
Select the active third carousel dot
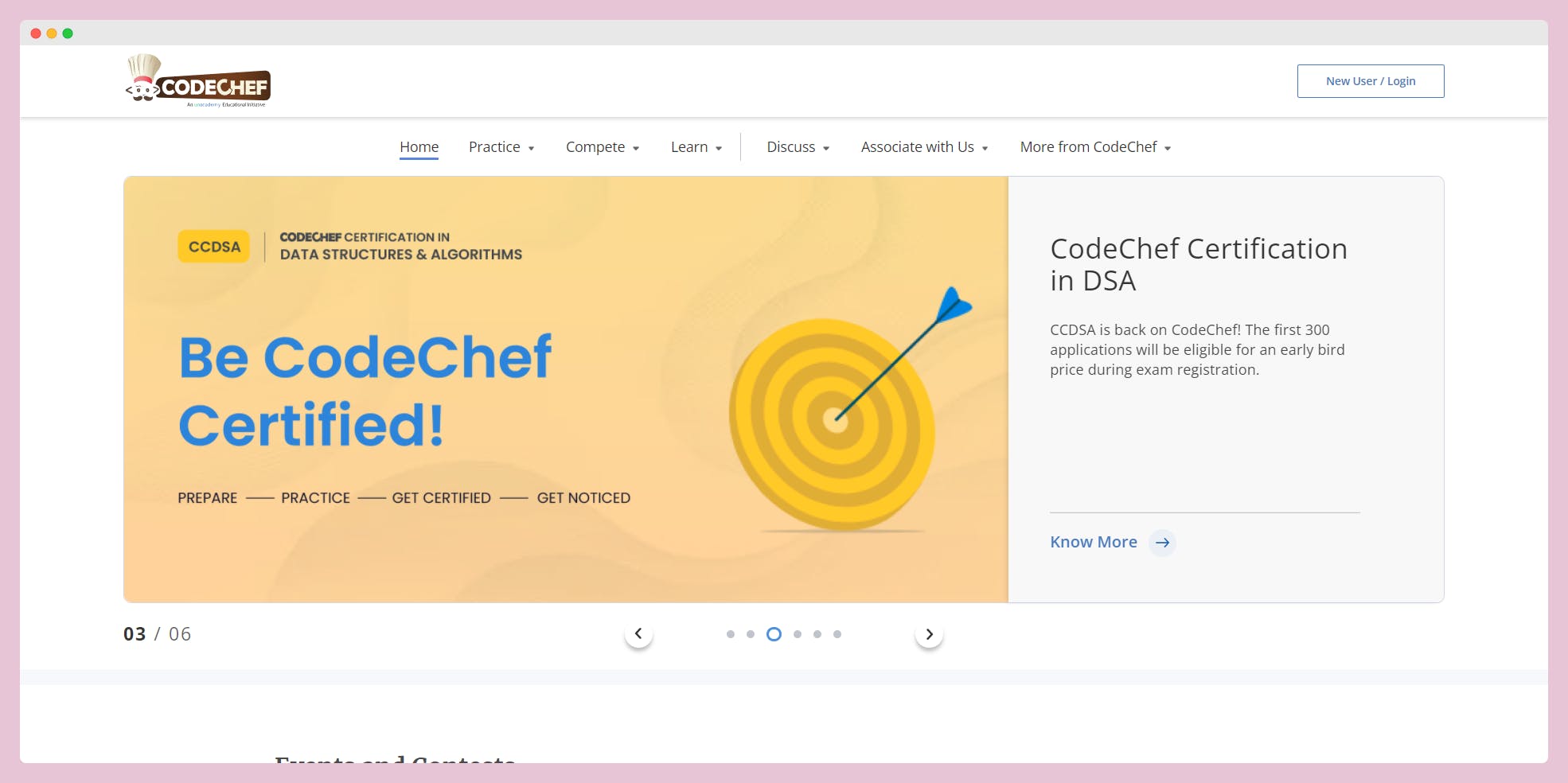coord(774,634)
